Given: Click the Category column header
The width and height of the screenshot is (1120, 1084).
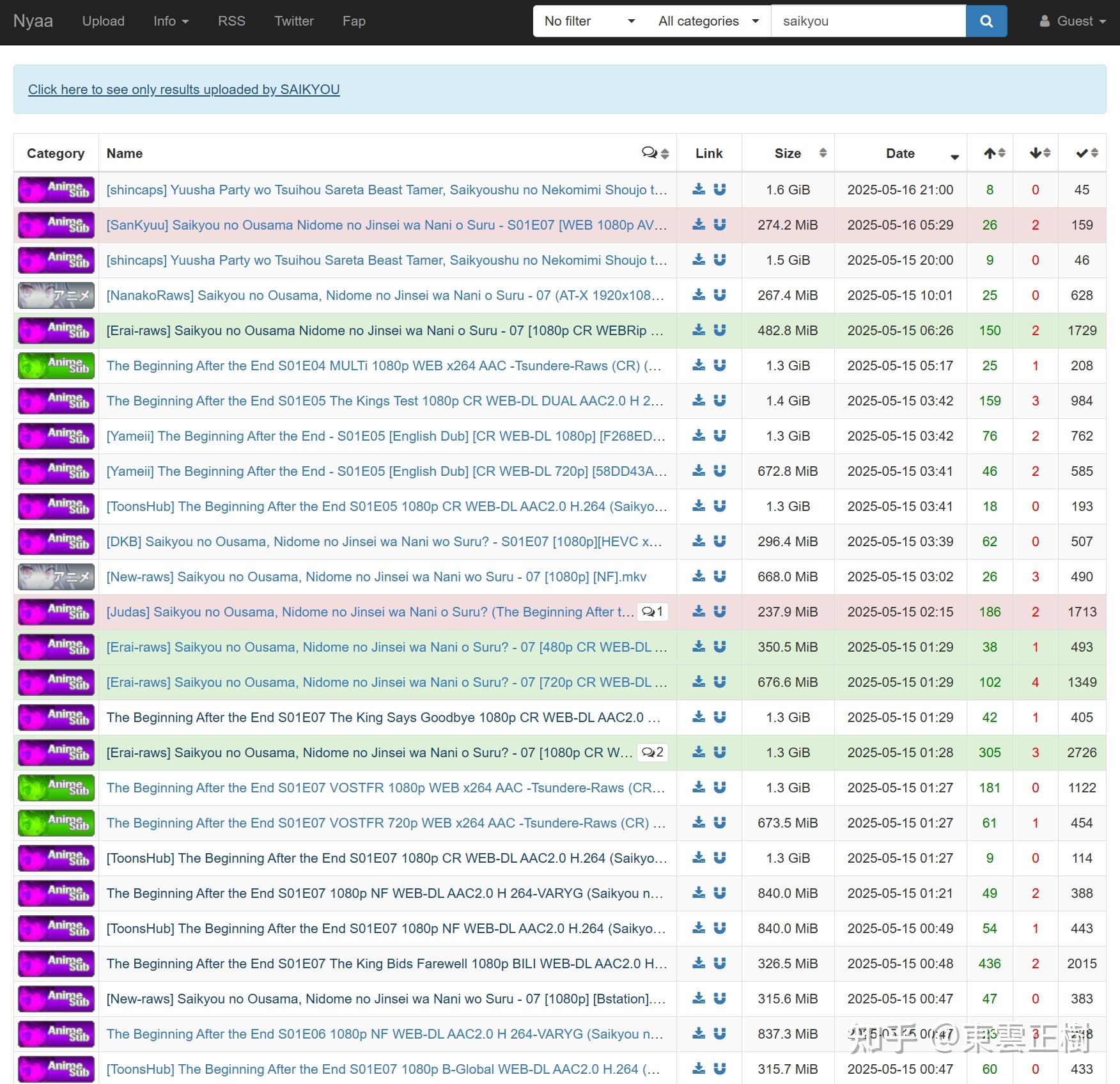Looking at the screenshot, I should pos(56,153).
